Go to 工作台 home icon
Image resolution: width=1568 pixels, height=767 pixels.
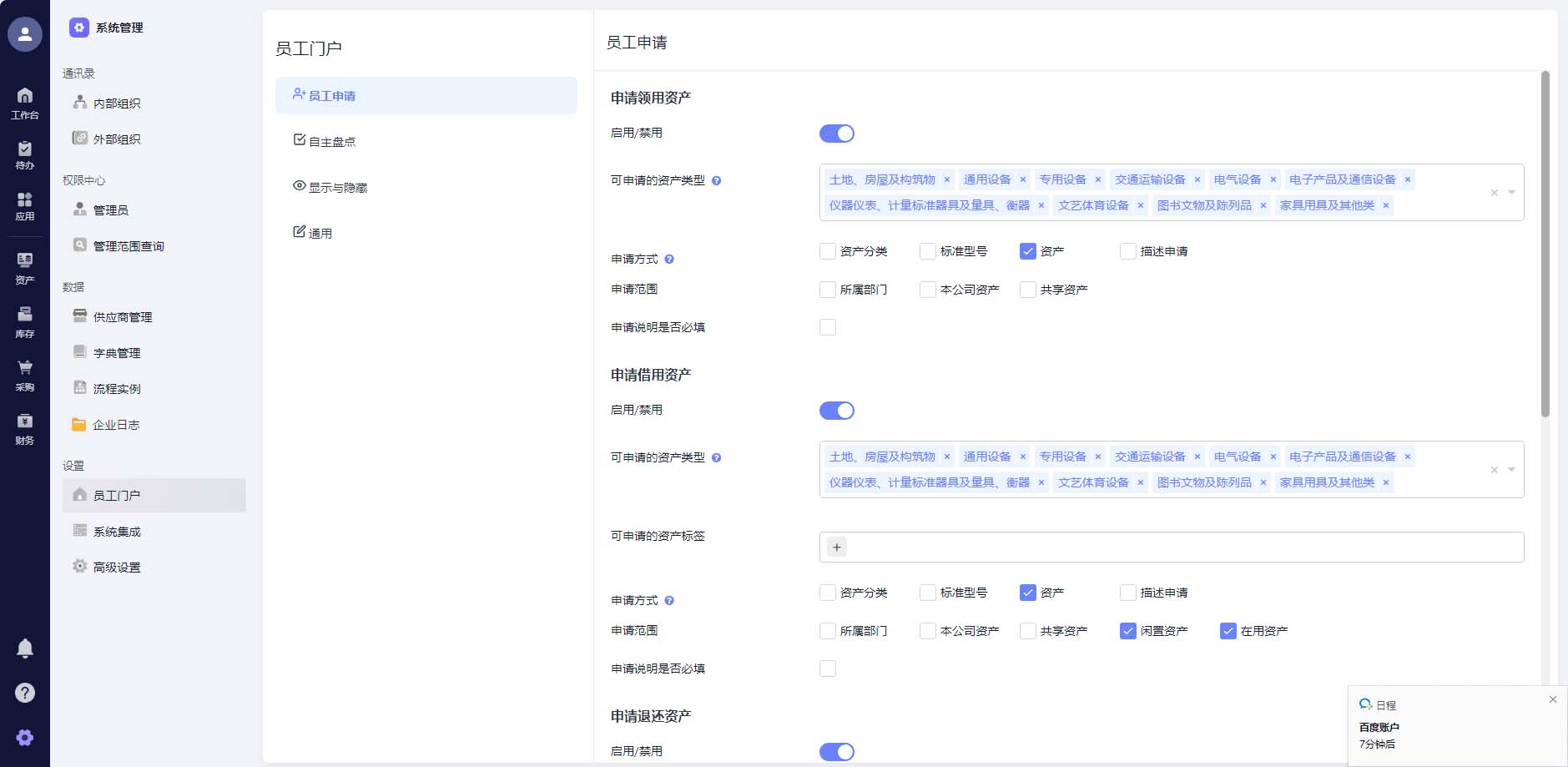tap(25, 103)
